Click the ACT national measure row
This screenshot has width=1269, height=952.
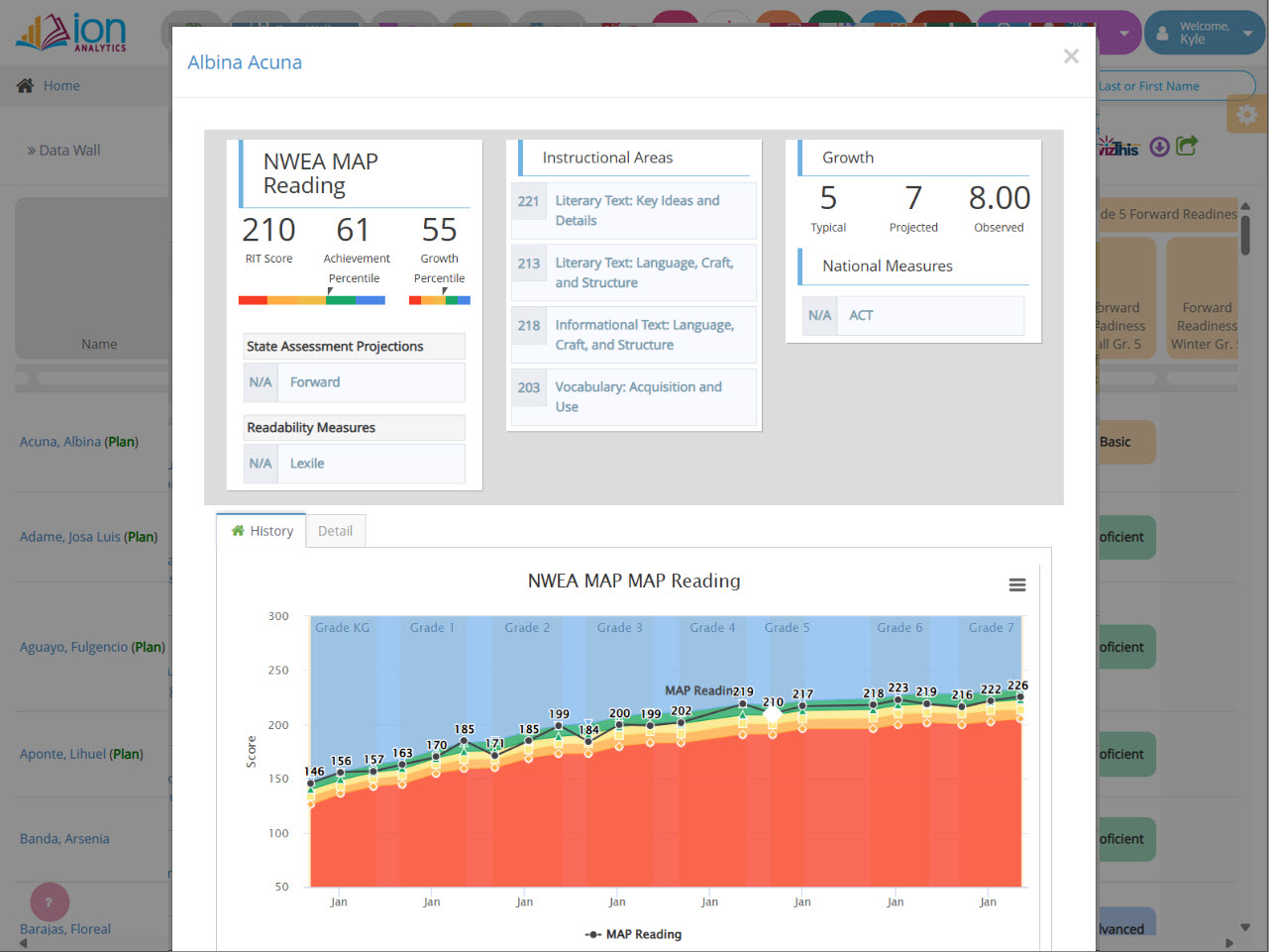913,316
